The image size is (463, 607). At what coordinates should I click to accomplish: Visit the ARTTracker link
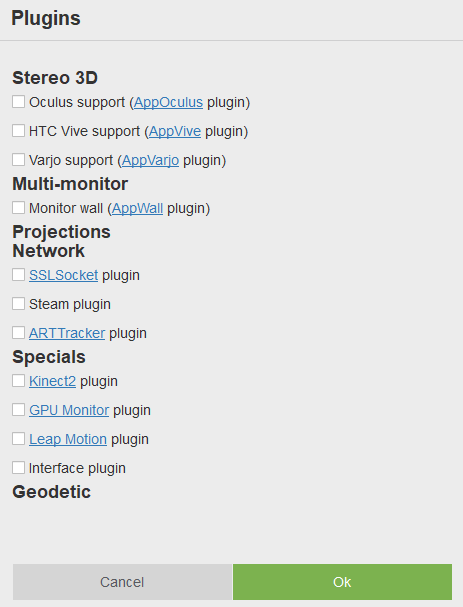[67, 333]
